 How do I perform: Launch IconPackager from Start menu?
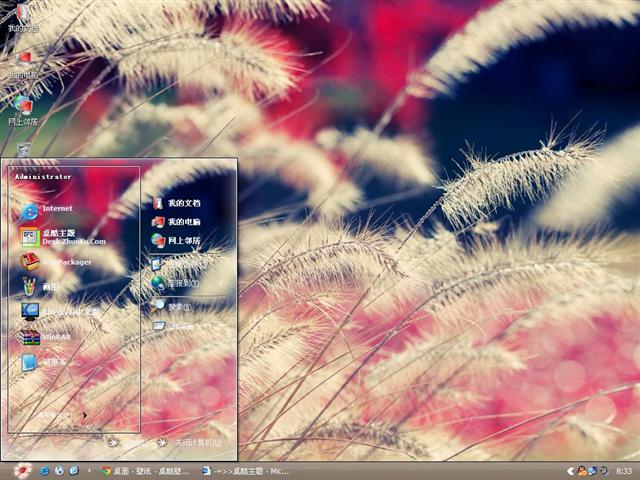tap(56, 262)
